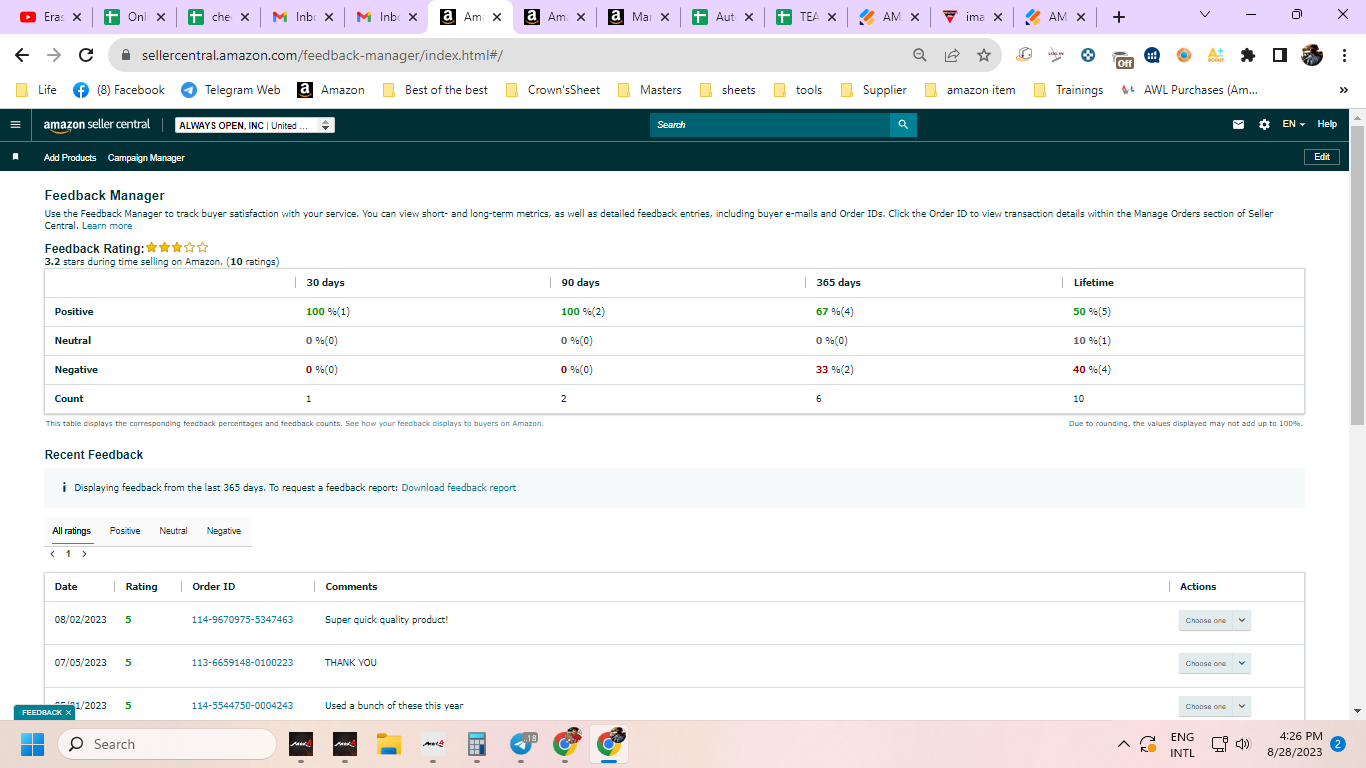The image size is (1366, 768).
Task: Show hidden bookmarks with the » chevron
Action: [x=1343, y=90]
